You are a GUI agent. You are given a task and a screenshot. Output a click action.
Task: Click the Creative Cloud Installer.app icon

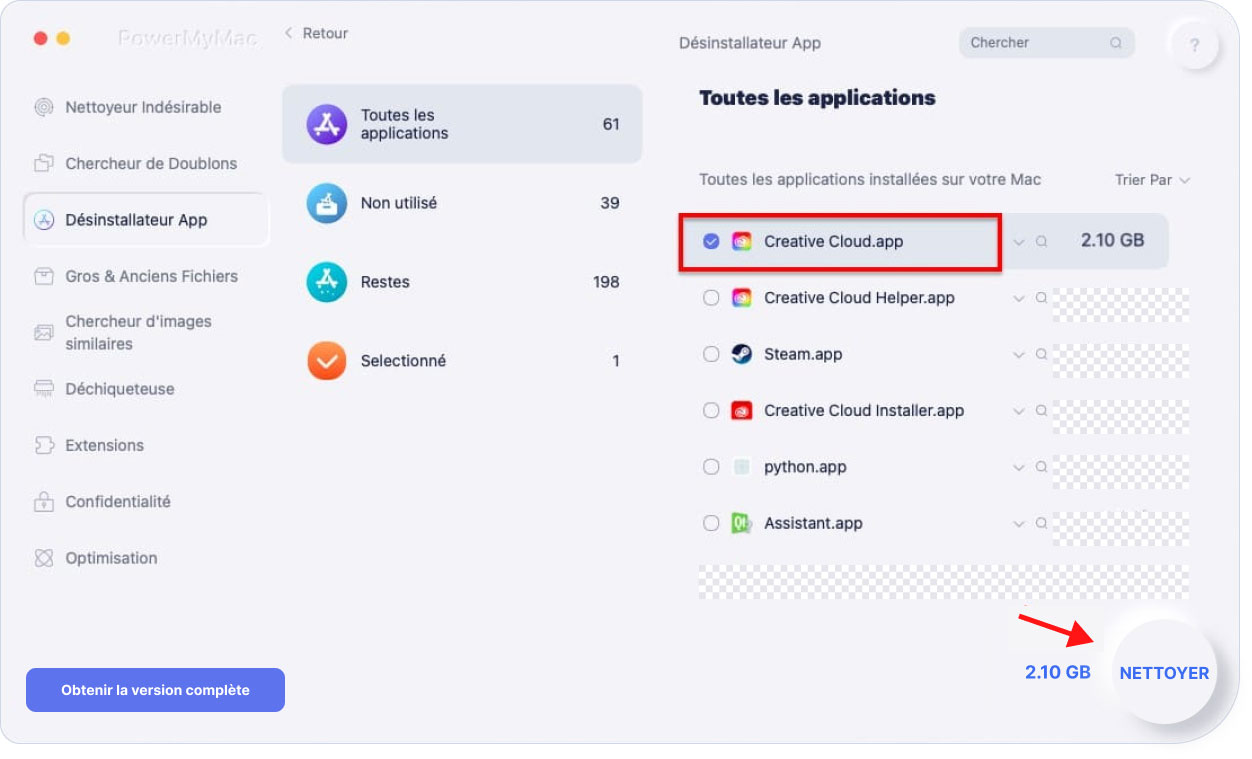click(x=741, y=410)
